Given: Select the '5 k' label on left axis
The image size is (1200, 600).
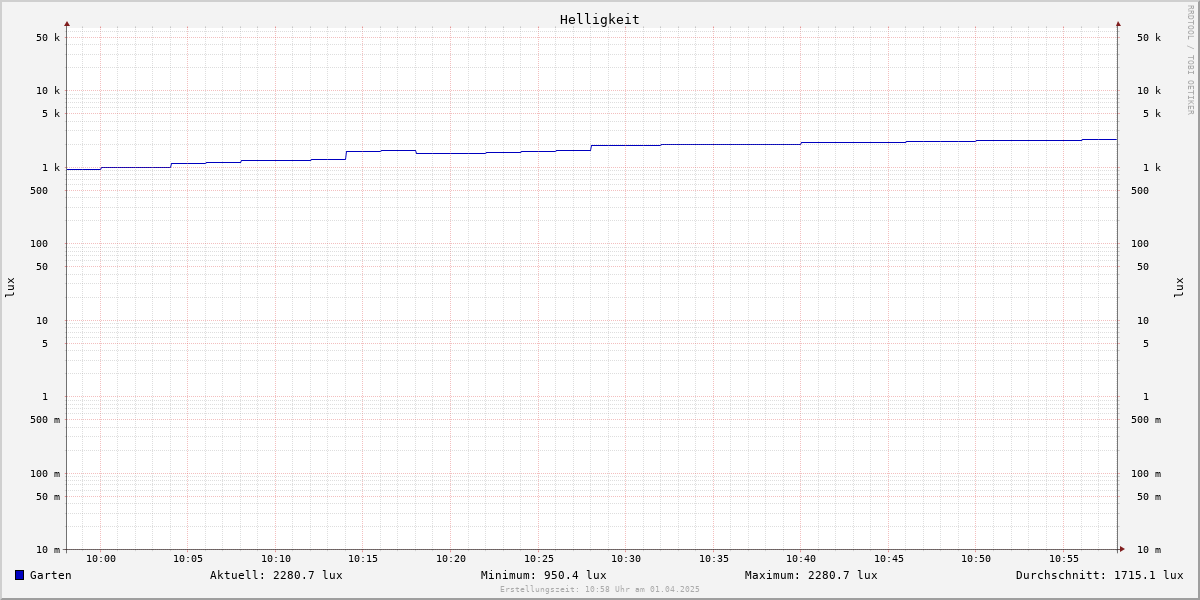Looking at the screenshot, I should [x=51, y=114].
